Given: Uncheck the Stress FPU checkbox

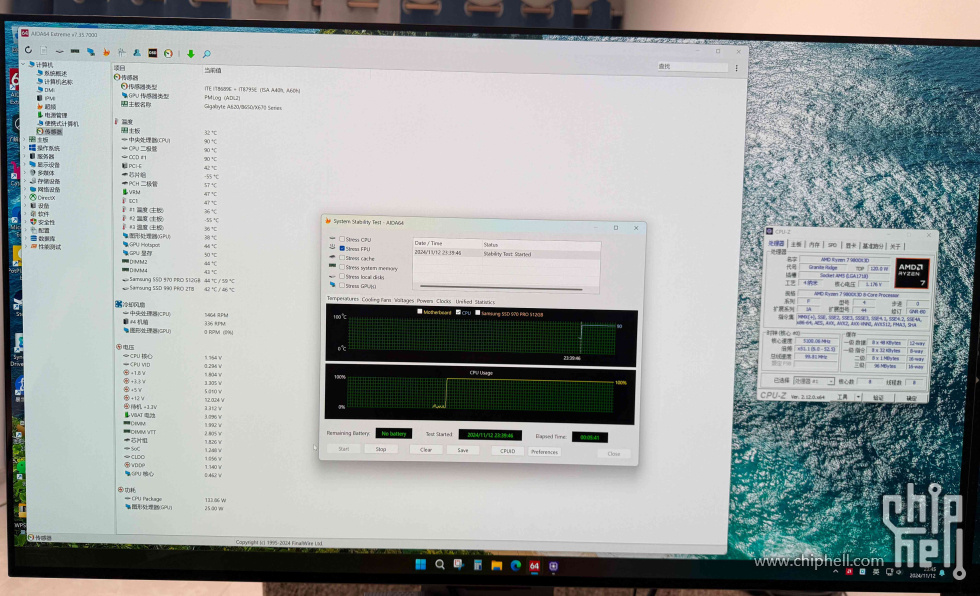Looking at the screenshot, I should tap(342, 248).
